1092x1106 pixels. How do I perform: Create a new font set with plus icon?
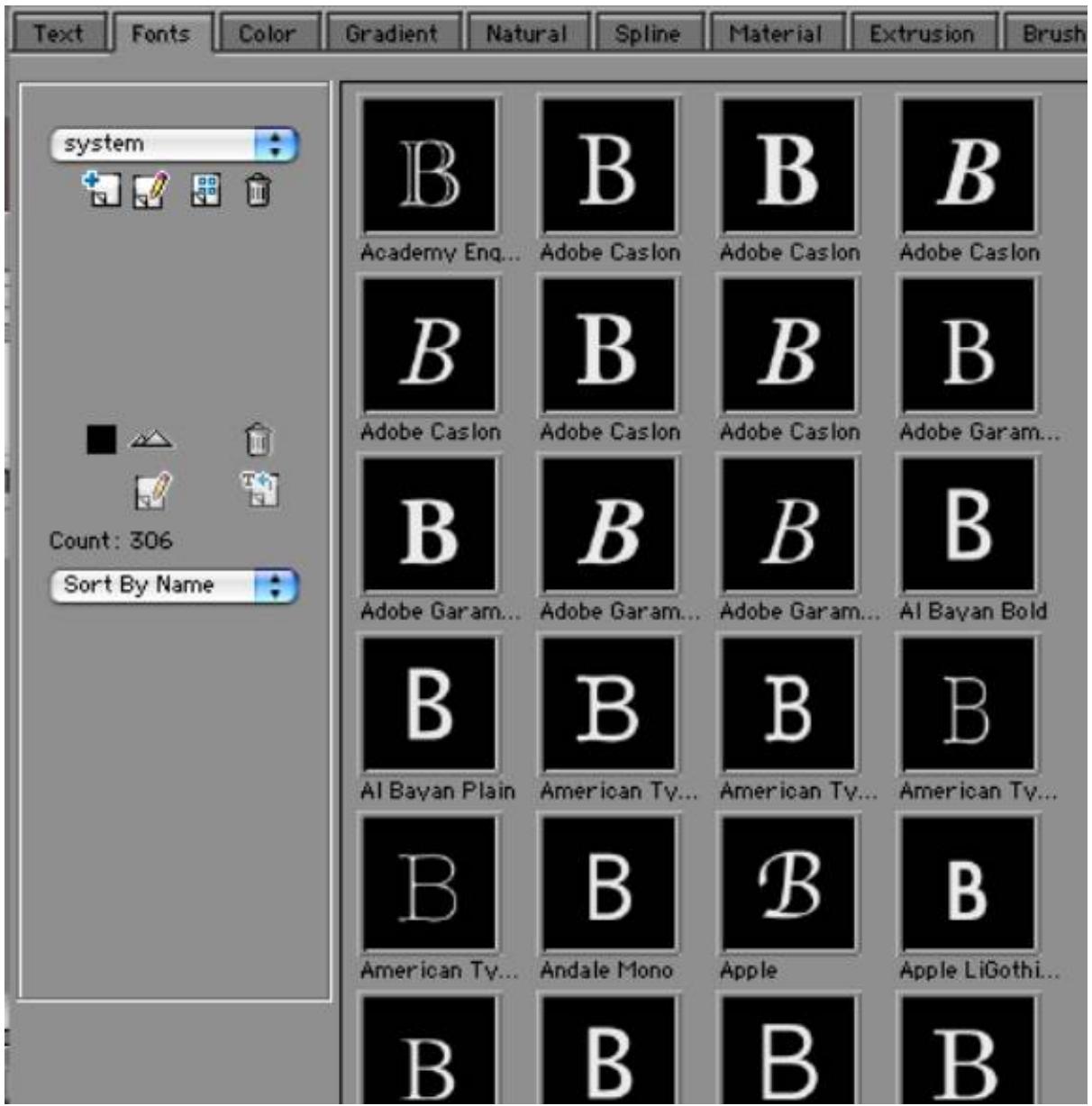click(x=101, y=190)
